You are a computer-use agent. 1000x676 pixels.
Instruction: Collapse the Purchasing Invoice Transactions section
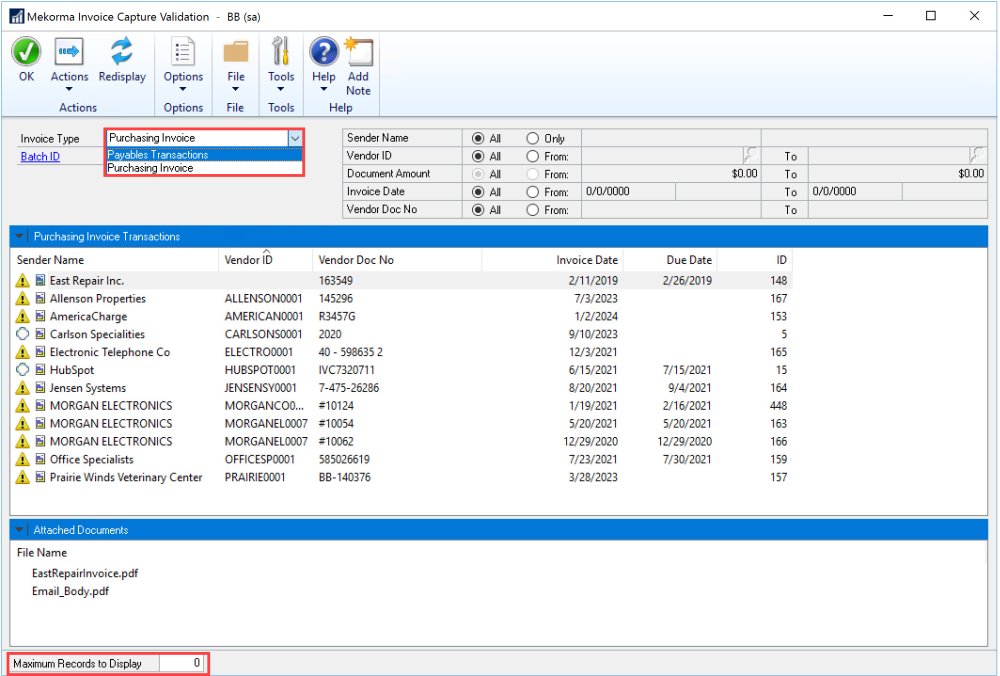tap(21, 237)
